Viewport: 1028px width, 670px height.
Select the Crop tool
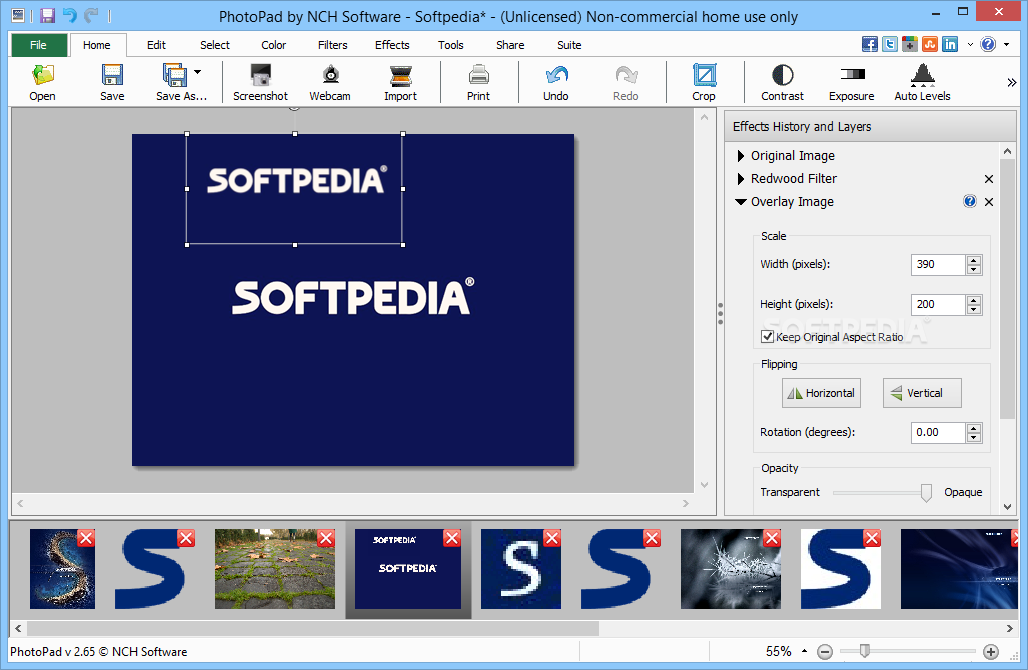[704, 82]
